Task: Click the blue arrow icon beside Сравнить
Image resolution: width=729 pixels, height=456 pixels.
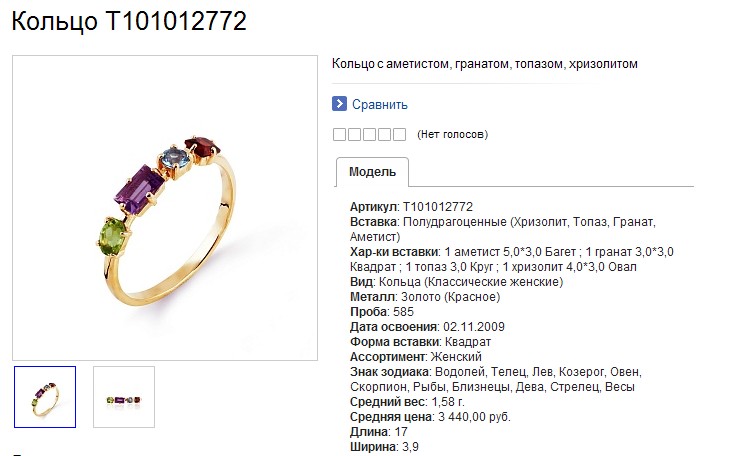Action: [339, 104]
